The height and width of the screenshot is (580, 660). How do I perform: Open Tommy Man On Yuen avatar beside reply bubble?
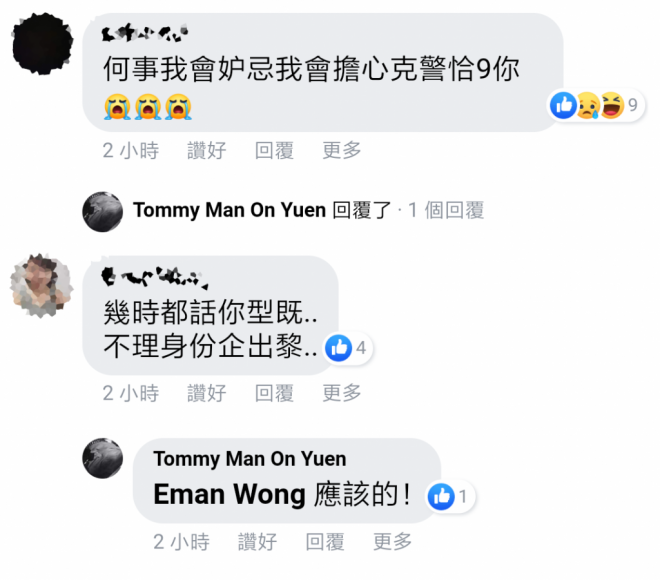coord(103,458)
